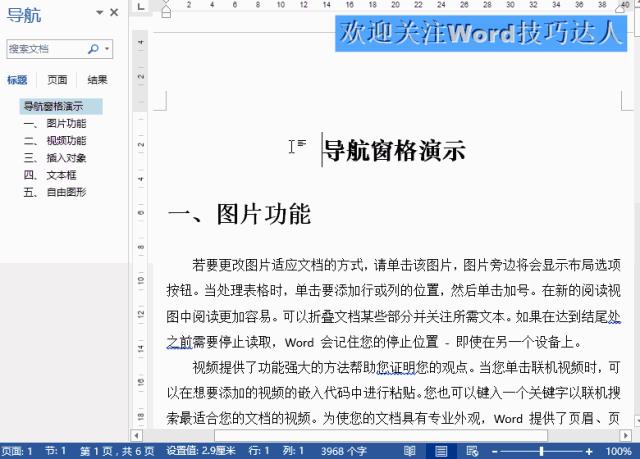This screenshot has height=459, width=640.
Task: Close the navigation pane
Action: point(114,13)
